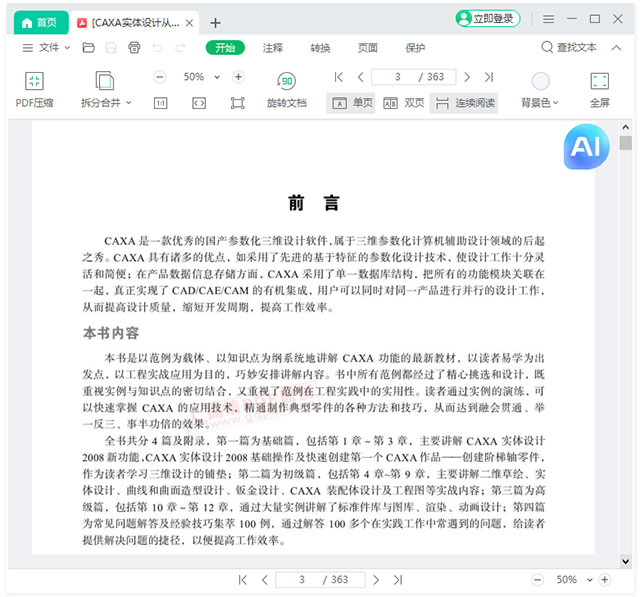Toggle 连续阅读 continuous reading

point(464,103)
